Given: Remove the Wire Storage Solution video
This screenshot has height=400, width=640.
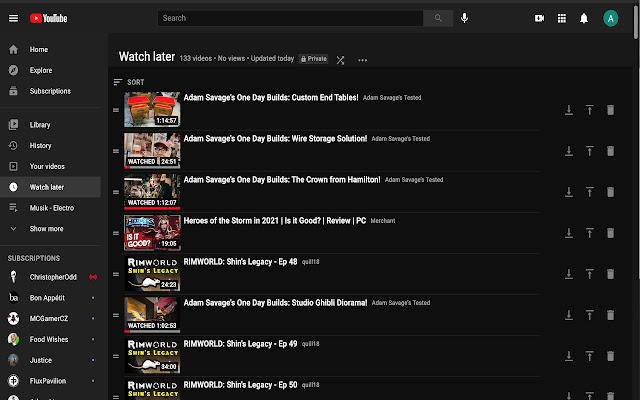Looking at the screenshot, I should 610,151.
